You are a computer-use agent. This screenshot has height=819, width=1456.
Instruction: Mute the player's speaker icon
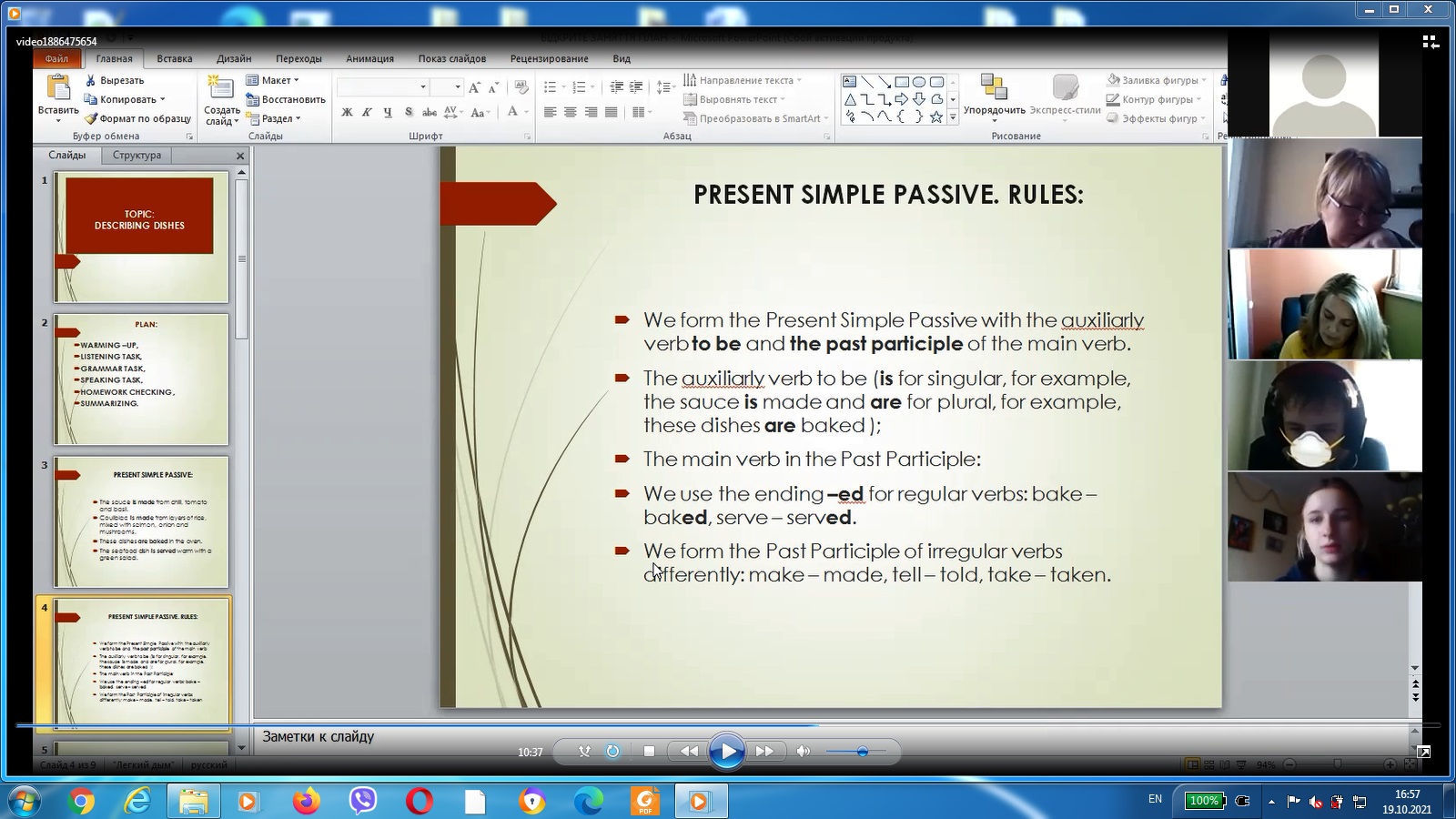803,752
